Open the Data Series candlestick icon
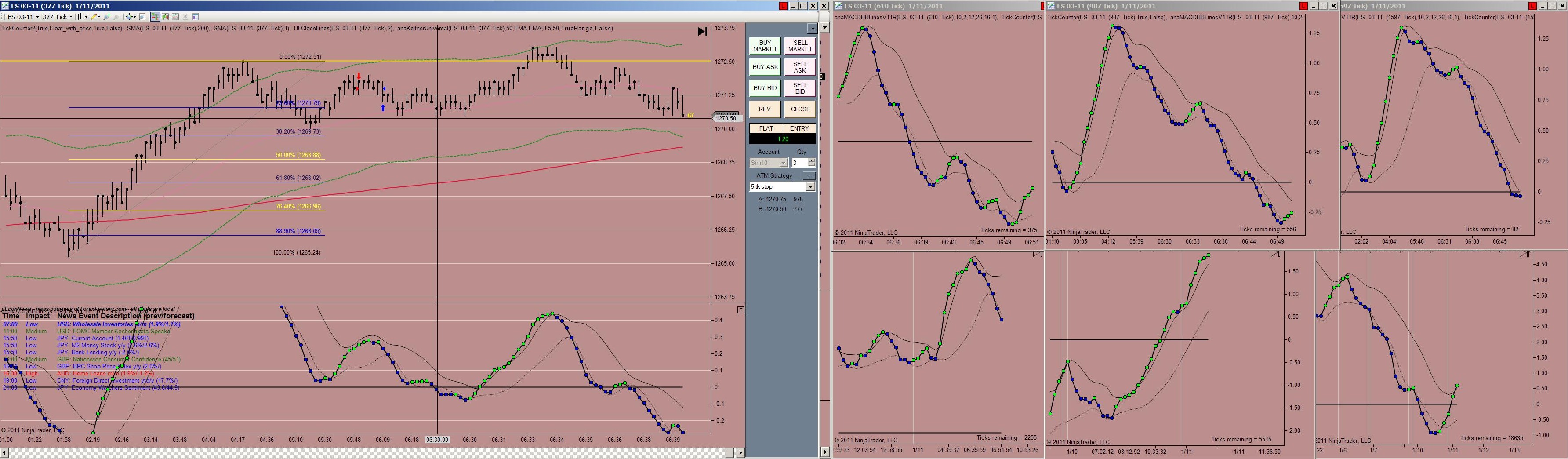This screenshot has height=459, width=1568. click(x=166, y=17)
